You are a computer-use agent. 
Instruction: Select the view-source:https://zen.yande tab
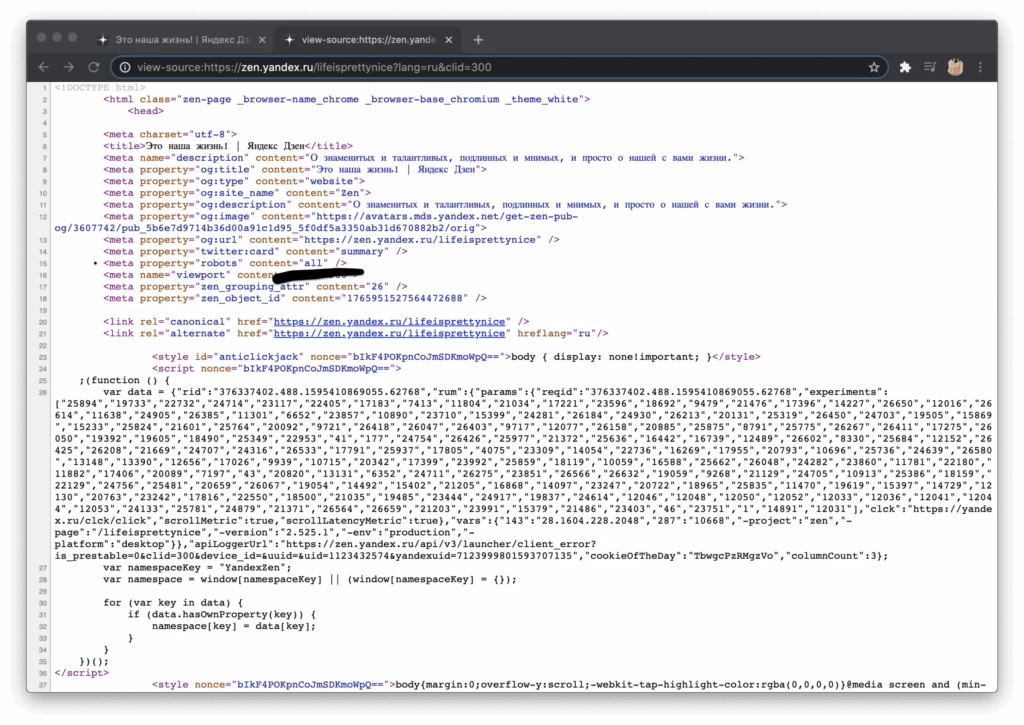click(368, 40)
